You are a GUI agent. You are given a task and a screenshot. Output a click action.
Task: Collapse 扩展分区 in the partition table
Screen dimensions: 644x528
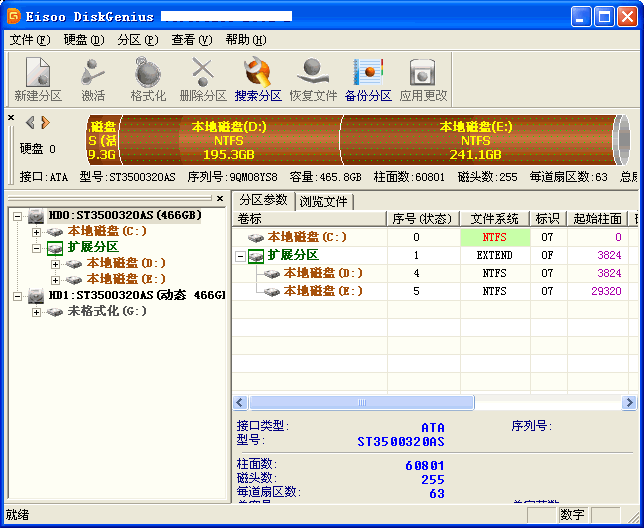[x=241, y=256]
